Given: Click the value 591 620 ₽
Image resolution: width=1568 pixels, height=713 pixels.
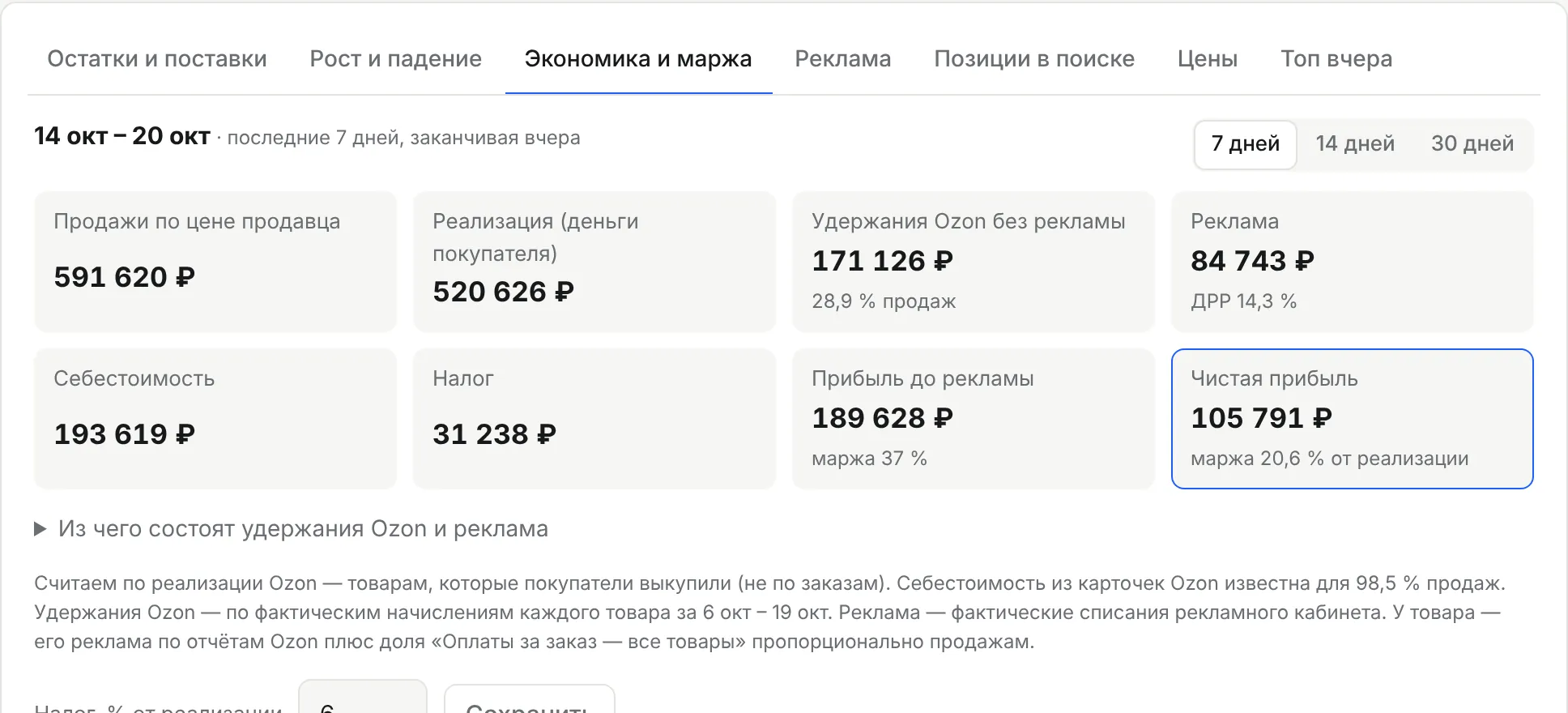Looking at the screenshot, I should [x=125, y=277].
